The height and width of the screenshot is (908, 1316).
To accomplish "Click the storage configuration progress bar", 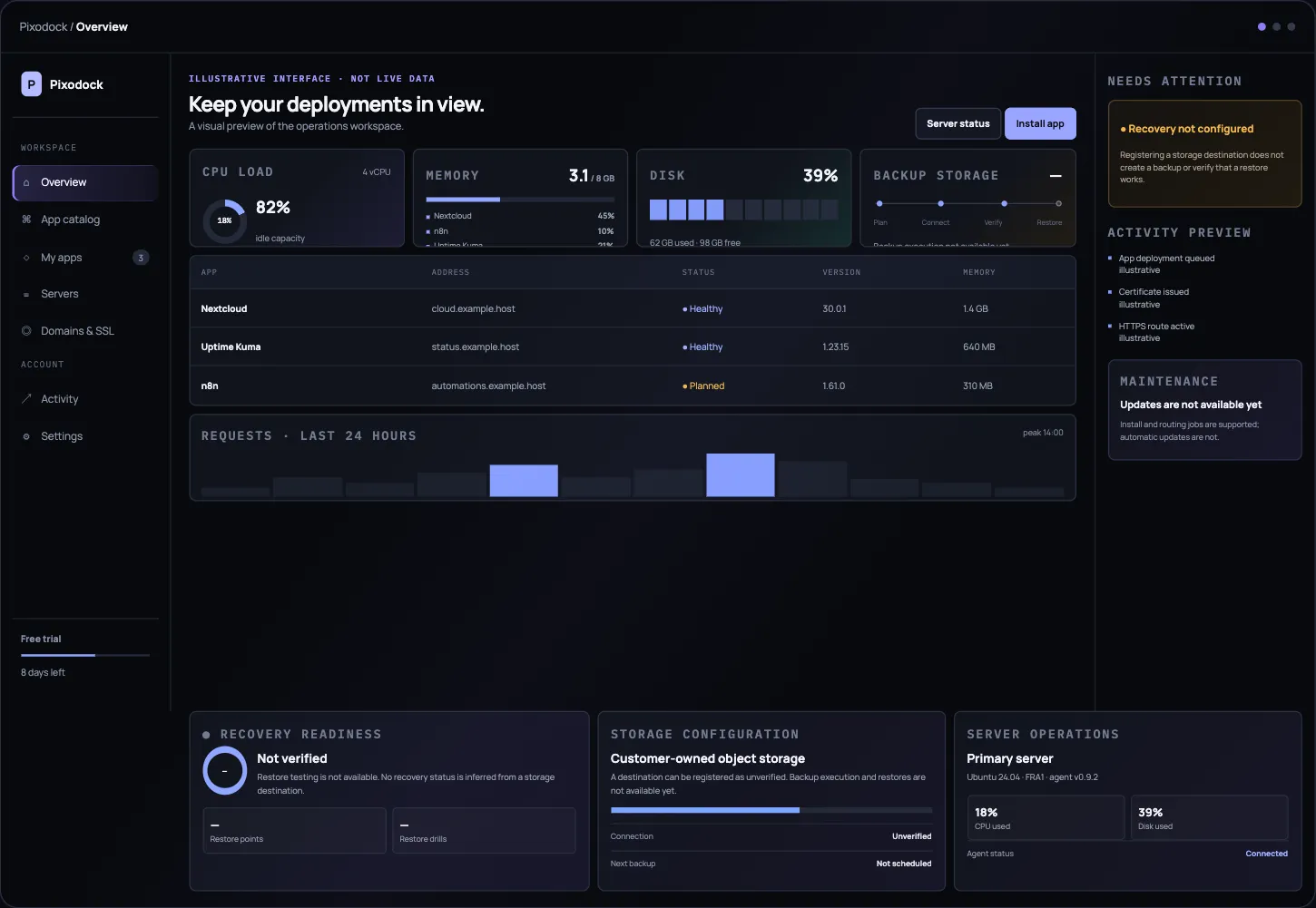I will [x=771, y=810].
